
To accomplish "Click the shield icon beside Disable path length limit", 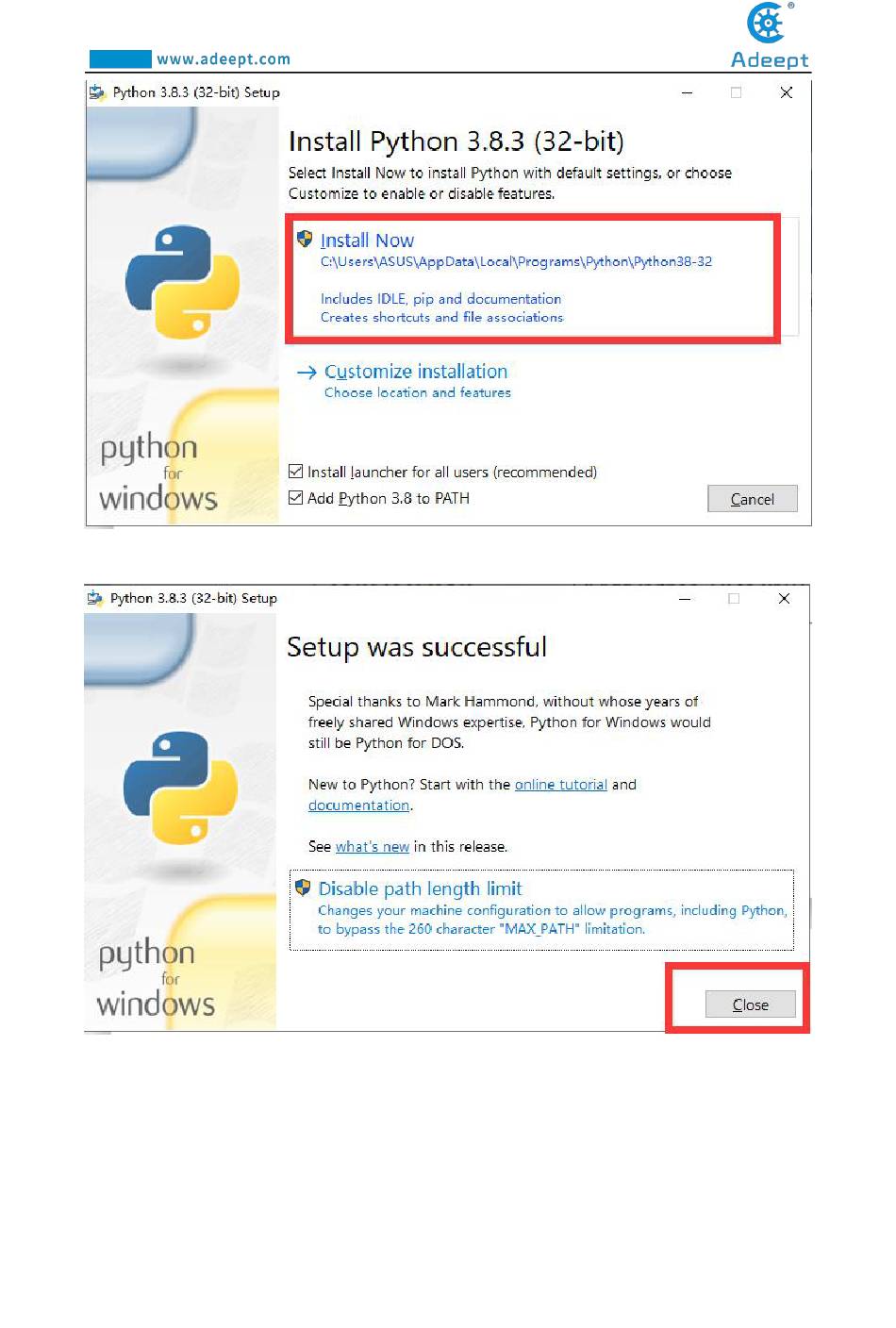I will point(303,888).
